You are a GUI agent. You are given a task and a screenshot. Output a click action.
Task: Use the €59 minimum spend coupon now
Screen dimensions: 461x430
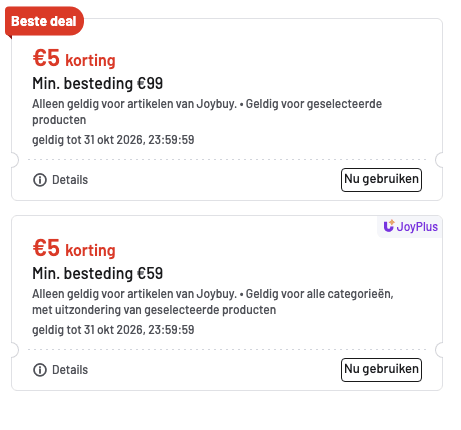click(381, 370)
